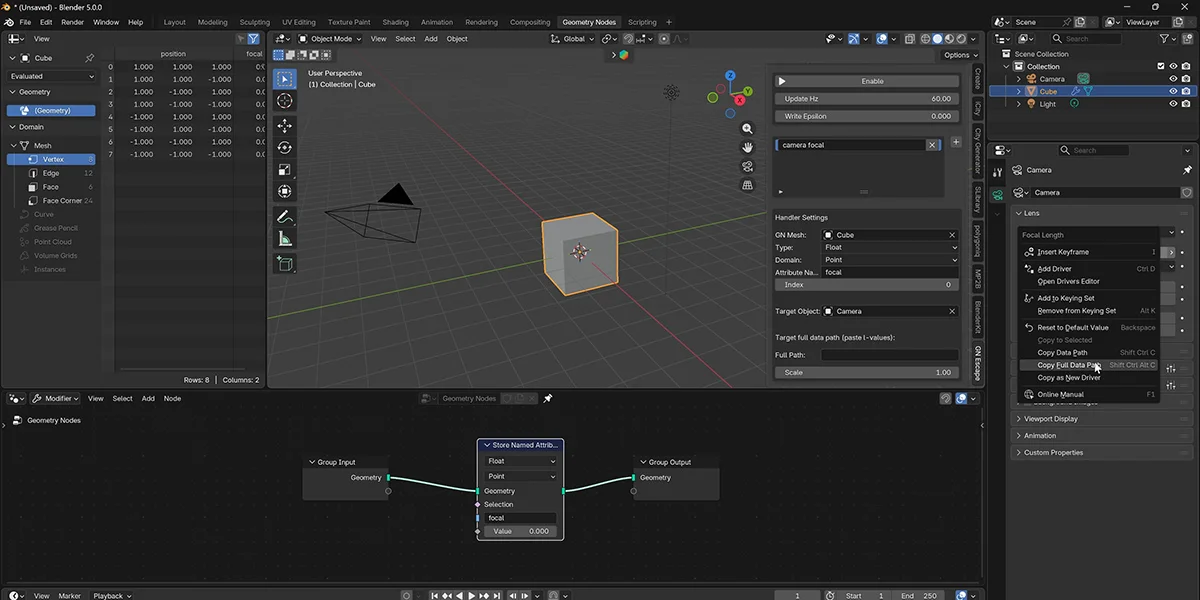
Task: Activate the Measure tool icon
Action: [x=285, y=238]
